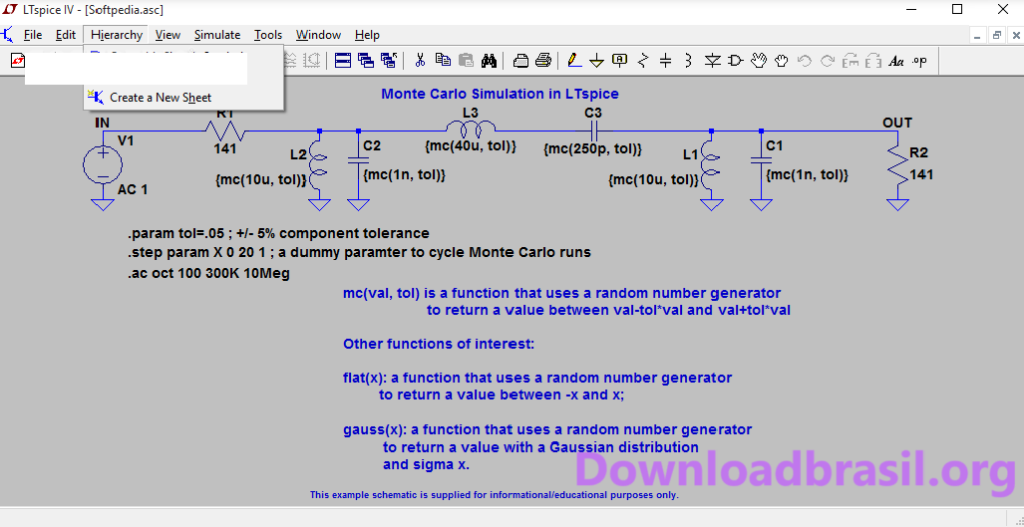
Task: Open the Component gate icon
Action: click(x=735, y=61)
